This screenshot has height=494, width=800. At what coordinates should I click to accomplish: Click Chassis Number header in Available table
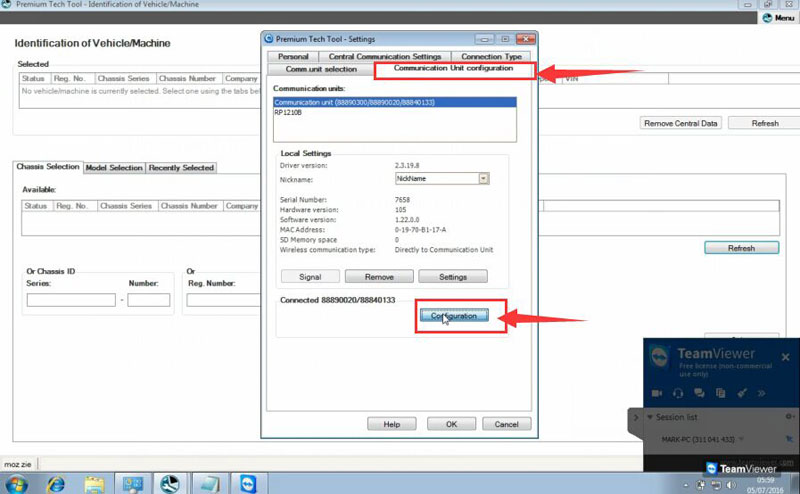point(189,206)
